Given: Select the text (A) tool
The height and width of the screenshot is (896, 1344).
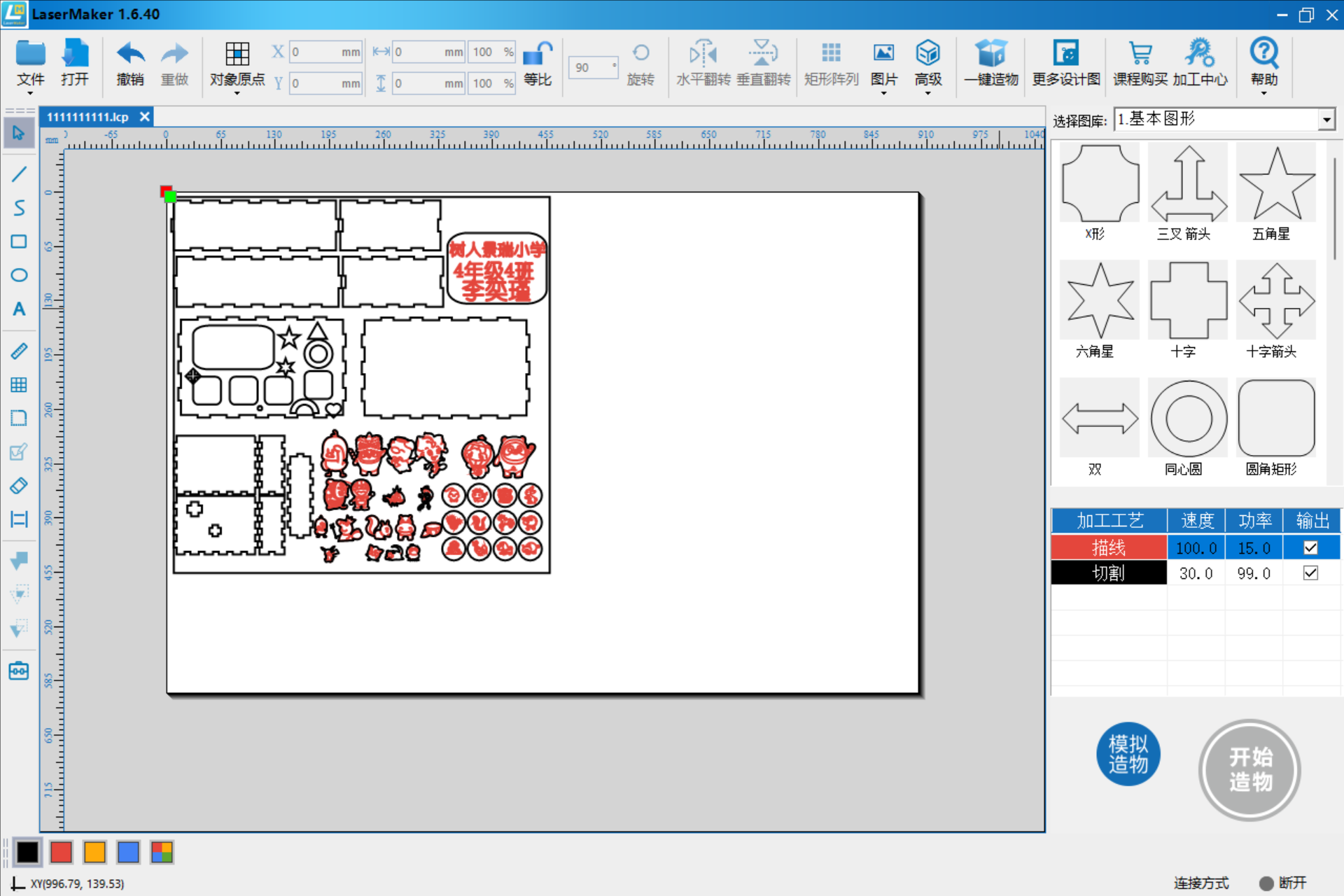Looking at the screenshot, I should (19, 309).
